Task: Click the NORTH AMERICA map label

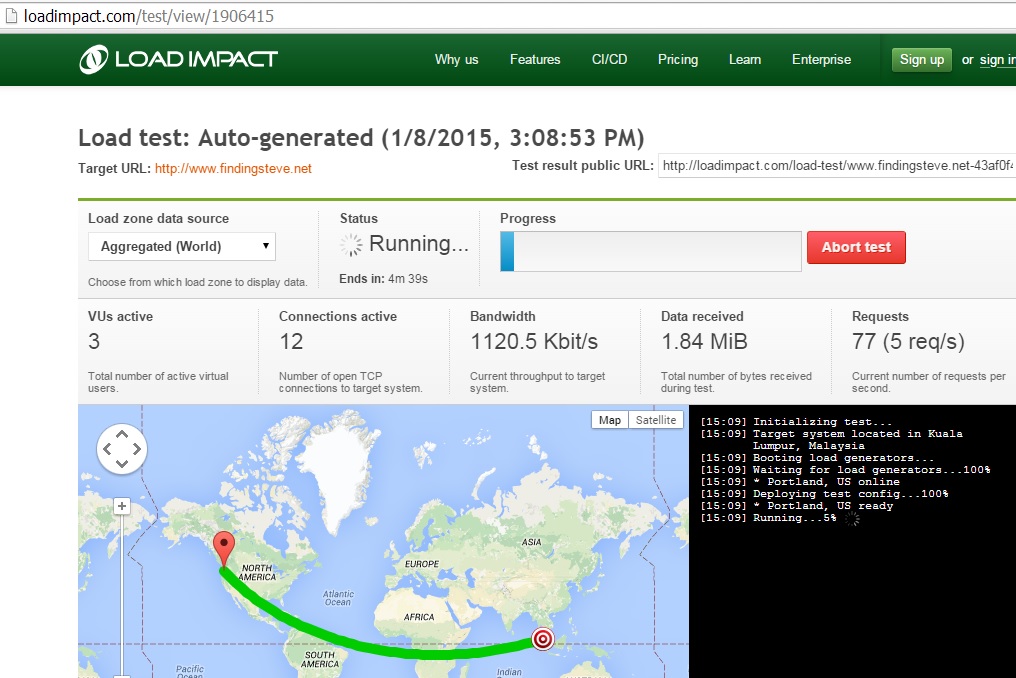Action: tap(258, 572)
